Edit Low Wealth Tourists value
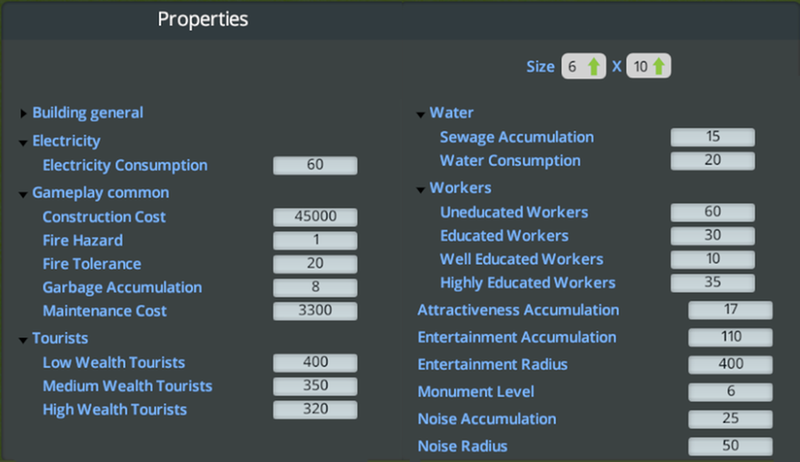800x462 pixels. [x=314, y=362]
